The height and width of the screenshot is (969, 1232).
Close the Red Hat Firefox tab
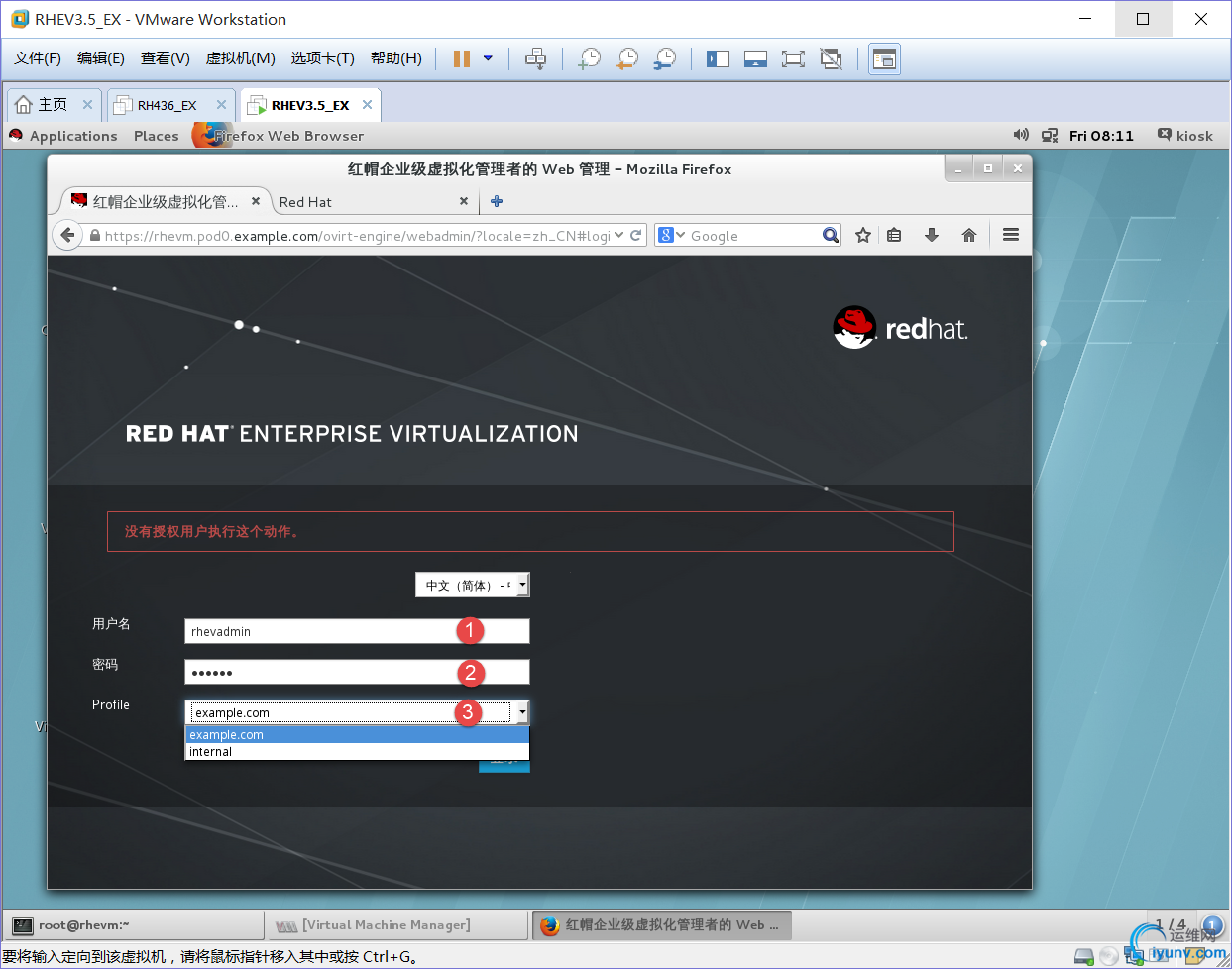point(464,201)
